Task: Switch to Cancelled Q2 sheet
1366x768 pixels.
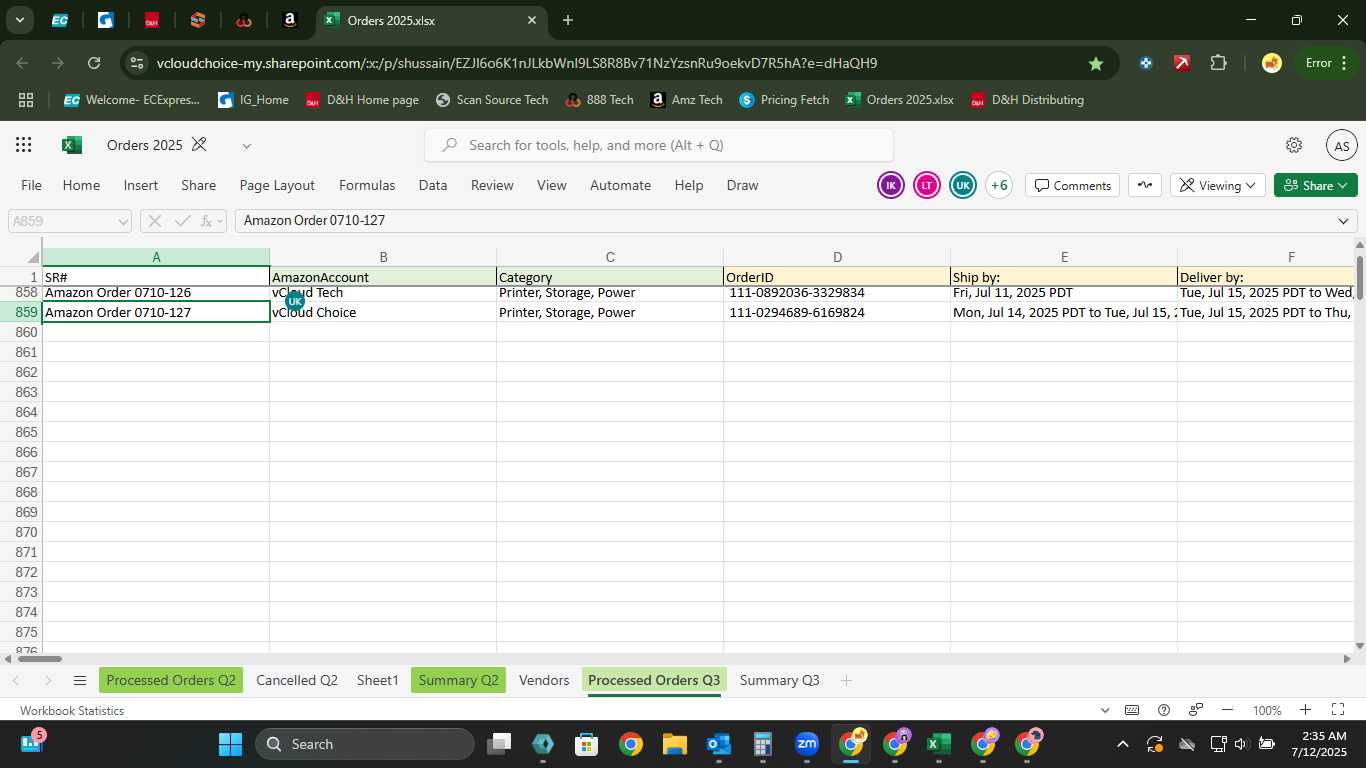Action: coord(297,680)
